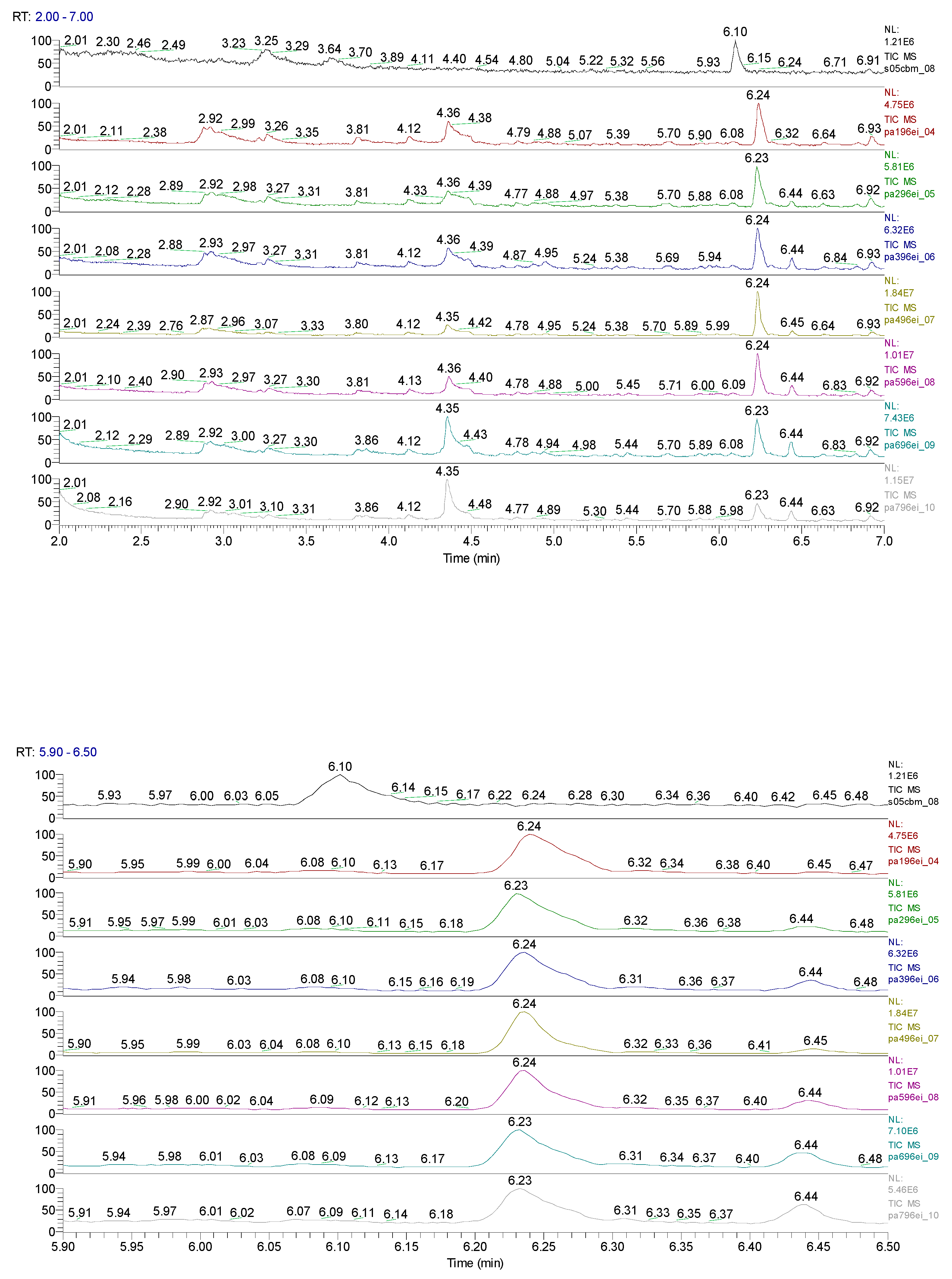Screen dimensions: 952x1279
Task: Select the 5.07 label on the red trace
Action: click(x=580, y=135)
